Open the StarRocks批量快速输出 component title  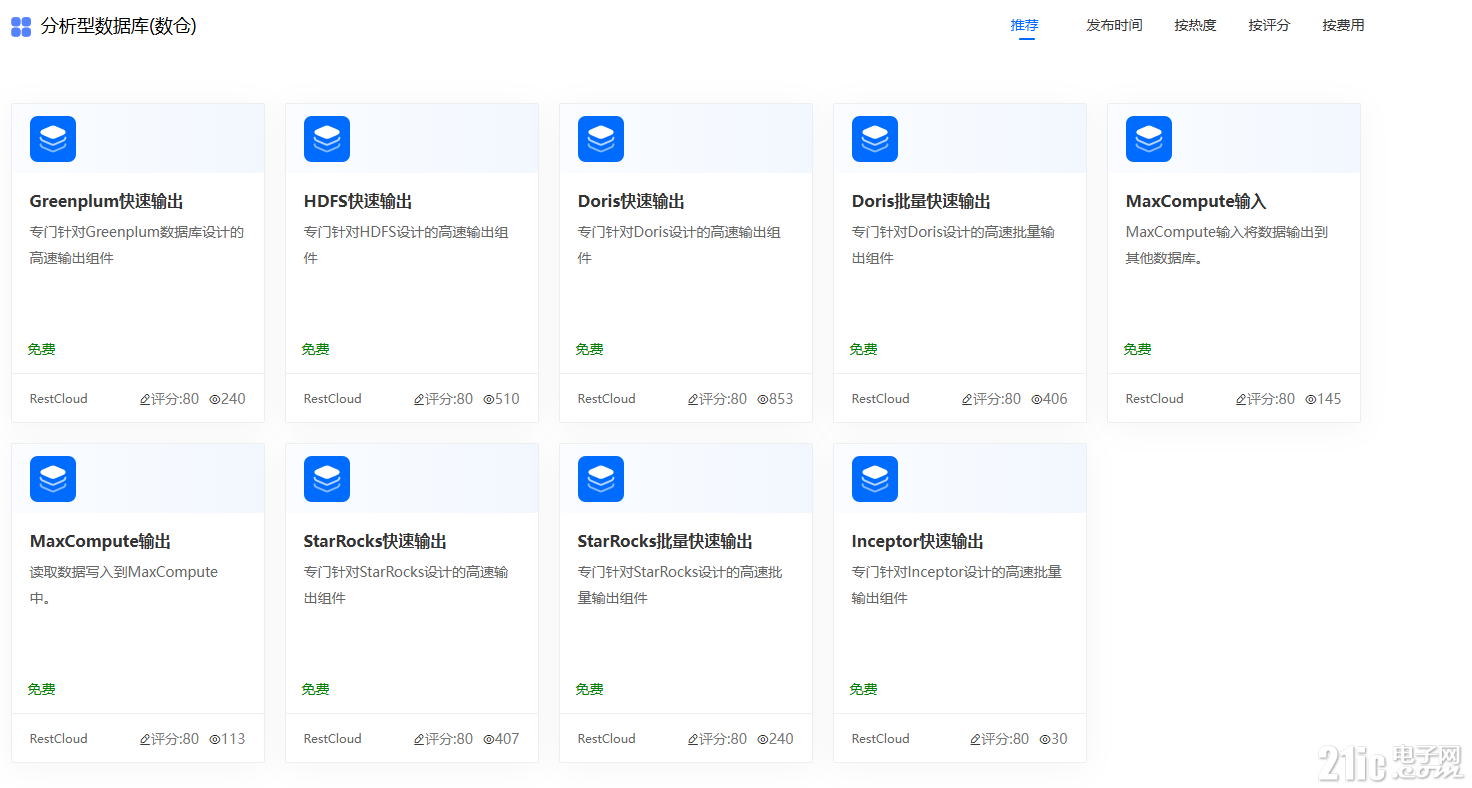pos(665,541)
